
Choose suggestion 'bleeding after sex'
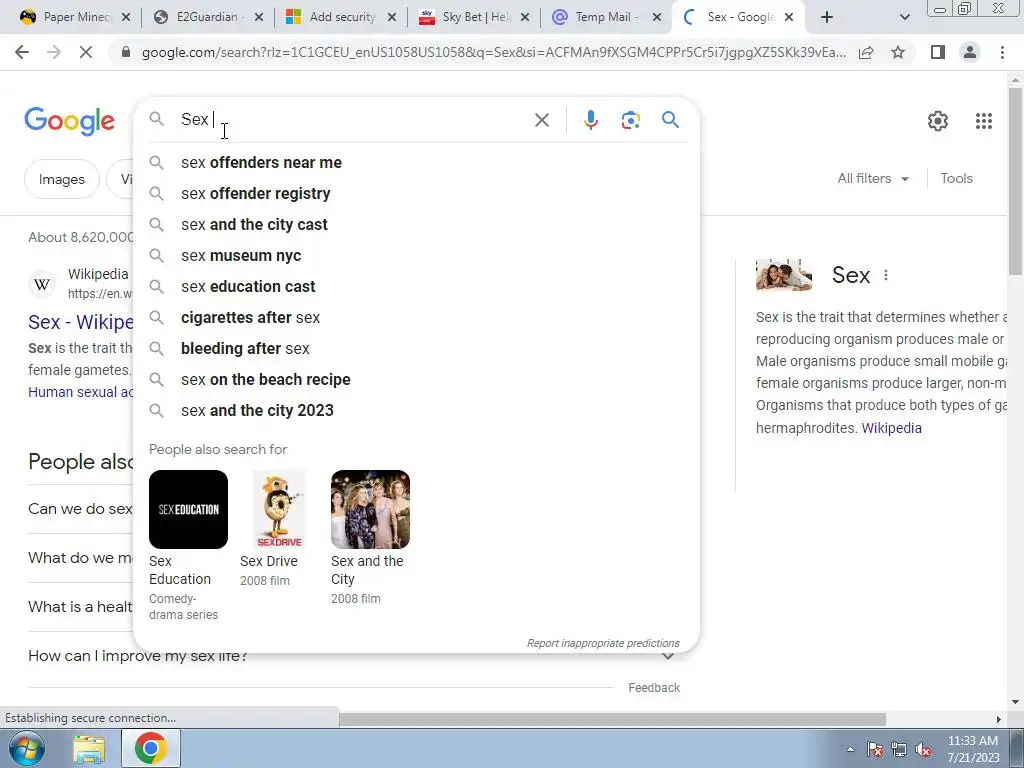(x=417, y=349)
